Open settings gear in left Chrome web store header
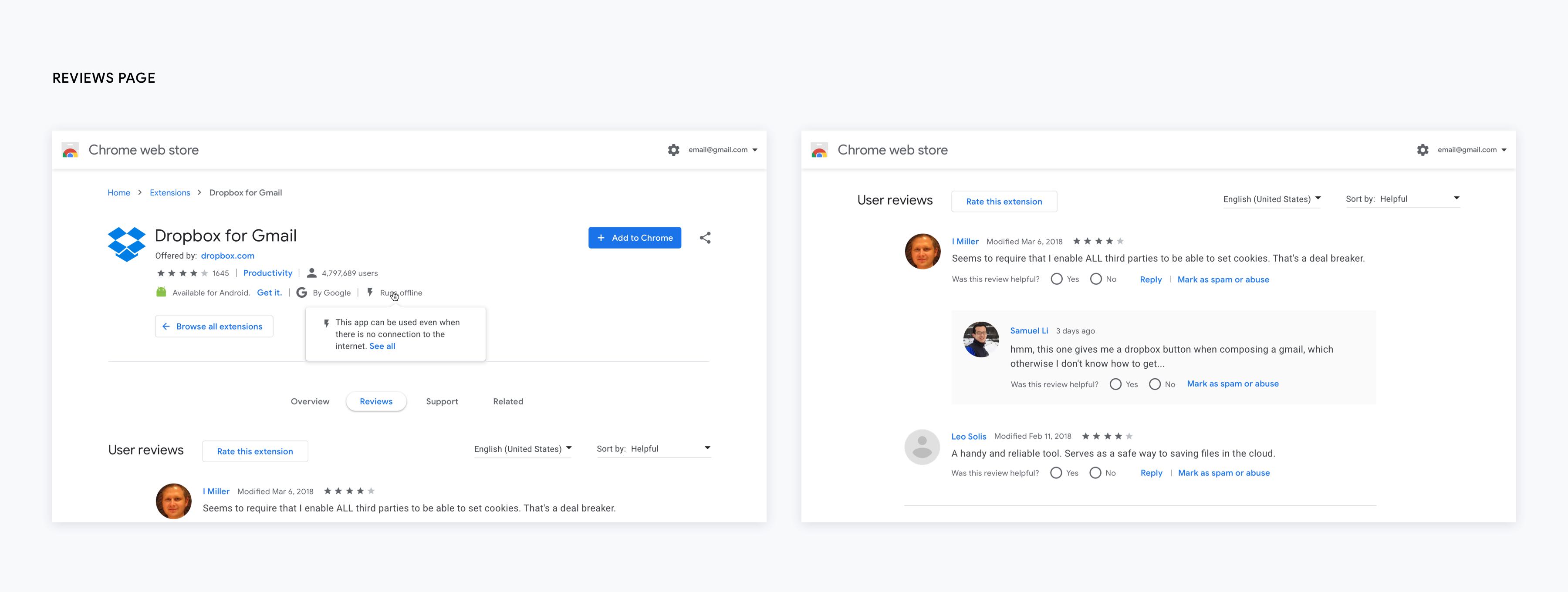Viewport: 1568px width, 592px height. (x=673, y=150)
